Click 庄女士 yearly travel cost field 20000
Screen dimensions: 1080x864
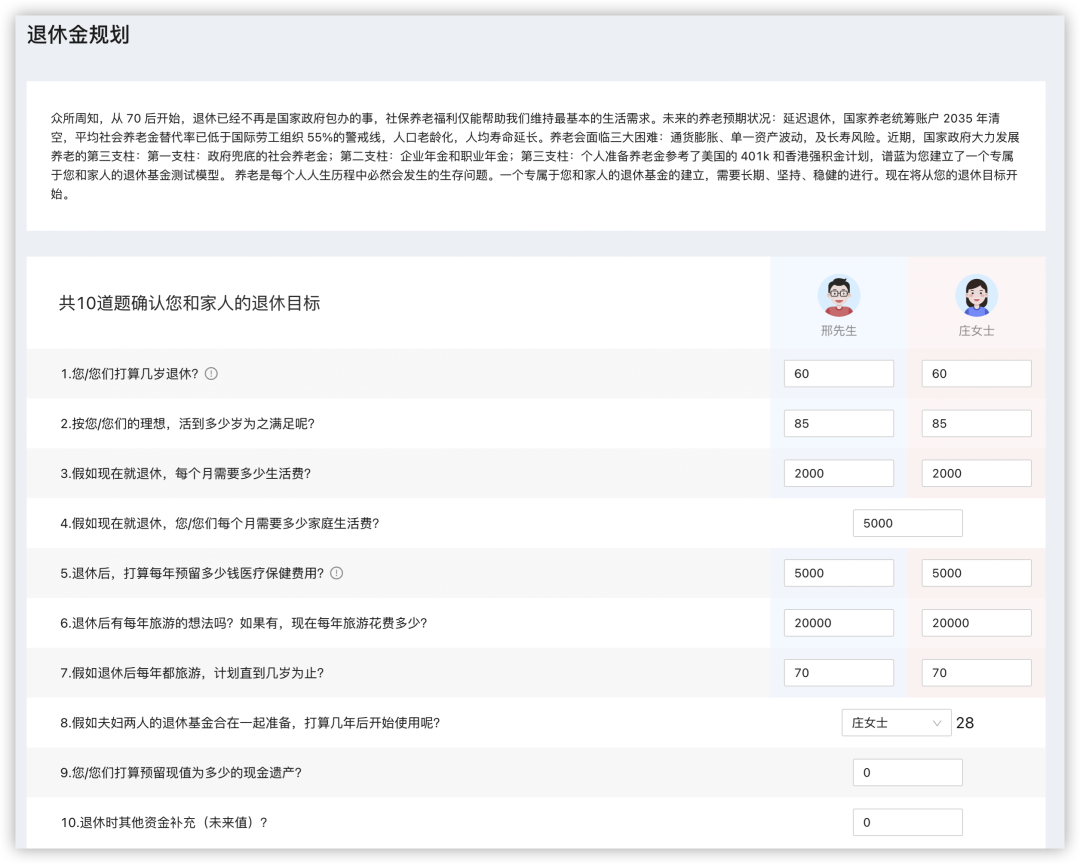click(x=976, y=623)
